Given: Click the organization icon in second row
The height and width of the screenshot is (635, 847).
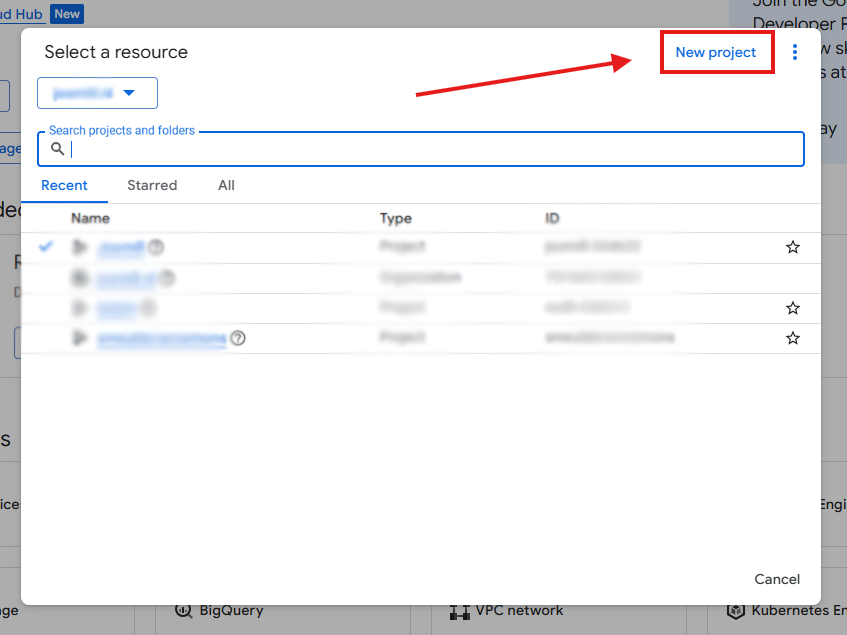Looking at the screenshot, I should pyautogui.click(x=80, y=278).
